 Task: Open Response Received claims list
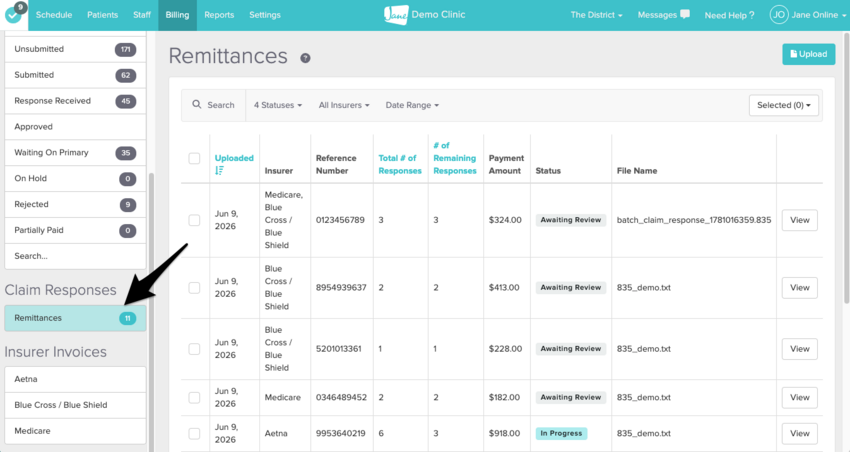[75, 101]
